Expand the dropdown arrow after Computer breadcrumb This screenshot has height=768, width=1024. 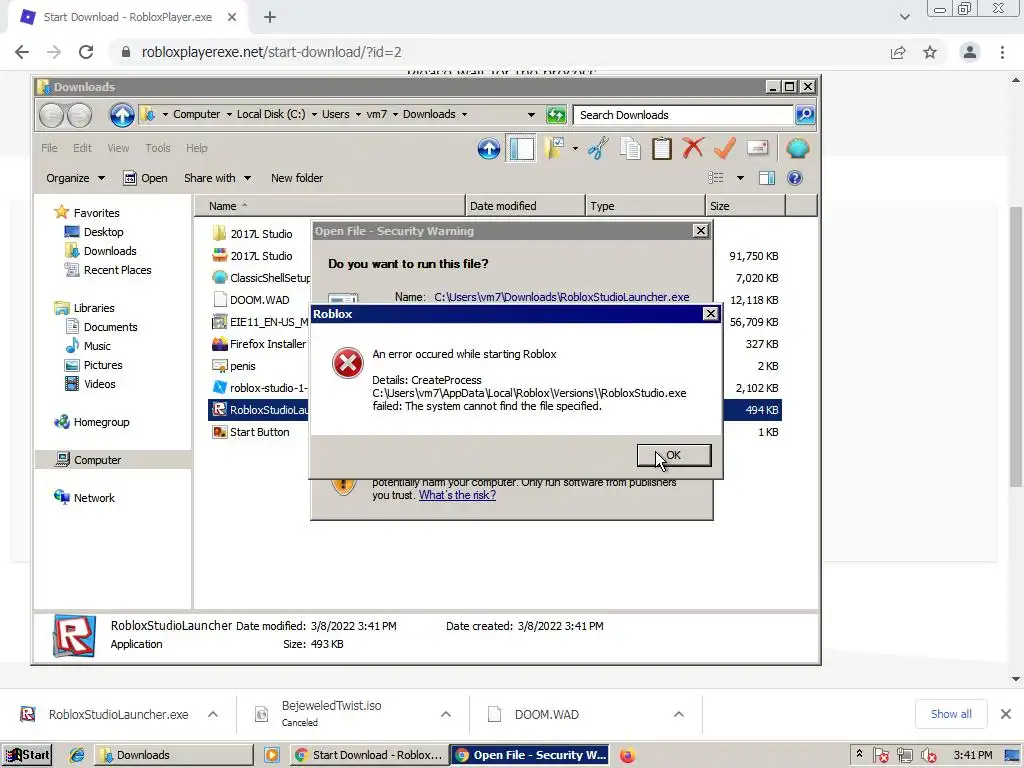tap(229, 114)
